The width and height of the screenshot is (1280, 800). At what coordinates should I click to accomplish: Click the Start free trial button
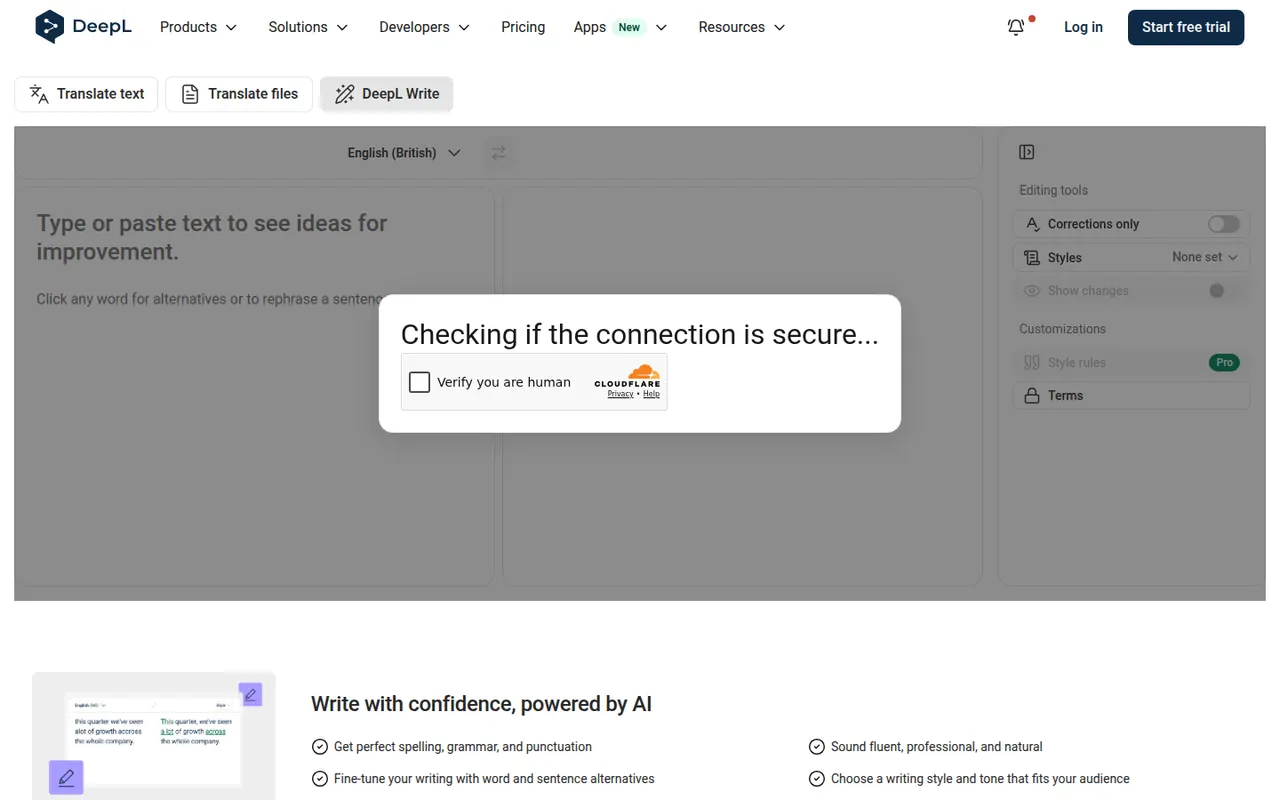tap(1186, 27)
